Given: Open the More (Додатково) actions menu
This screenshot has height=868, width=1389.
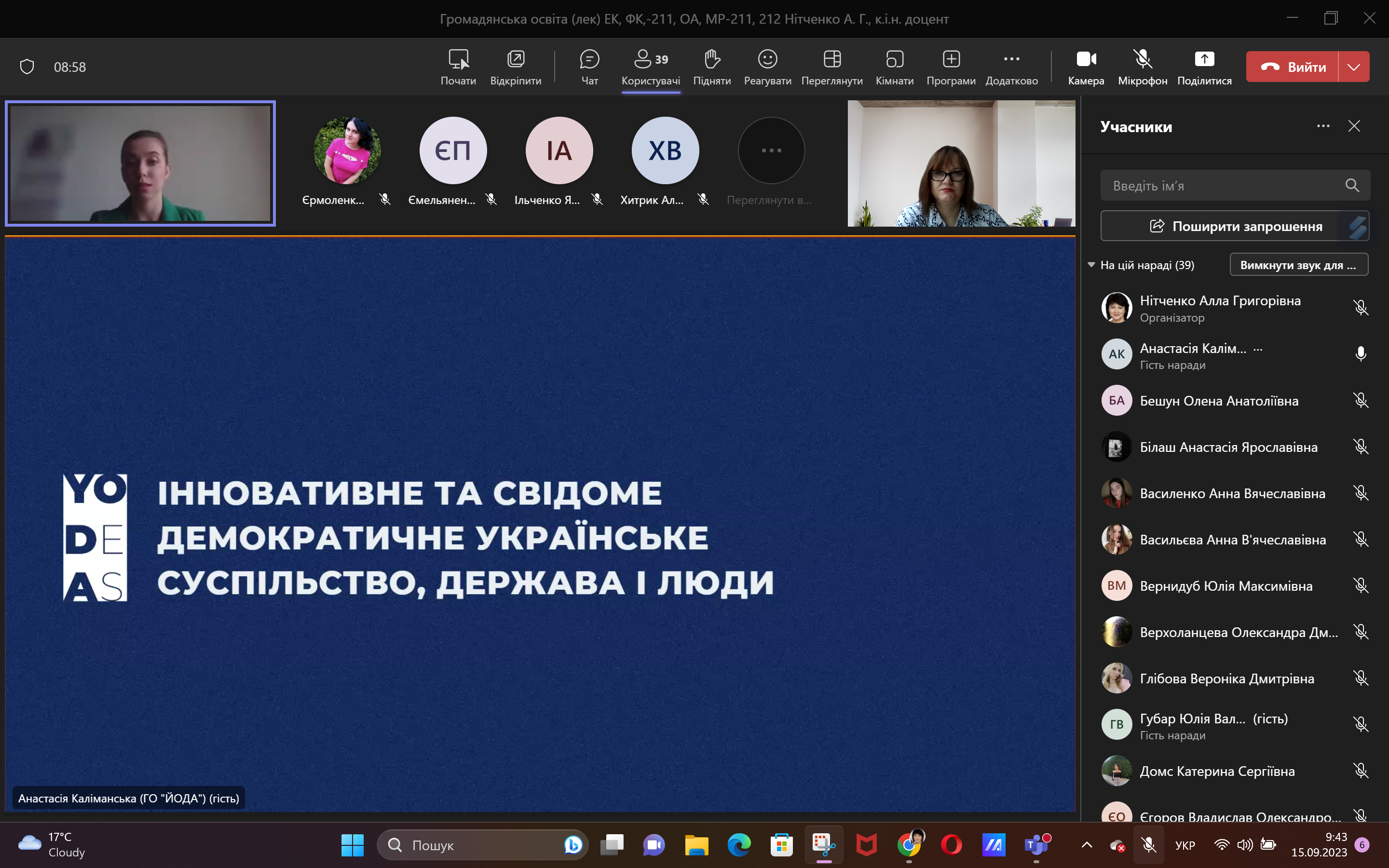Looking at the screenshot, I should point(1011,59).
